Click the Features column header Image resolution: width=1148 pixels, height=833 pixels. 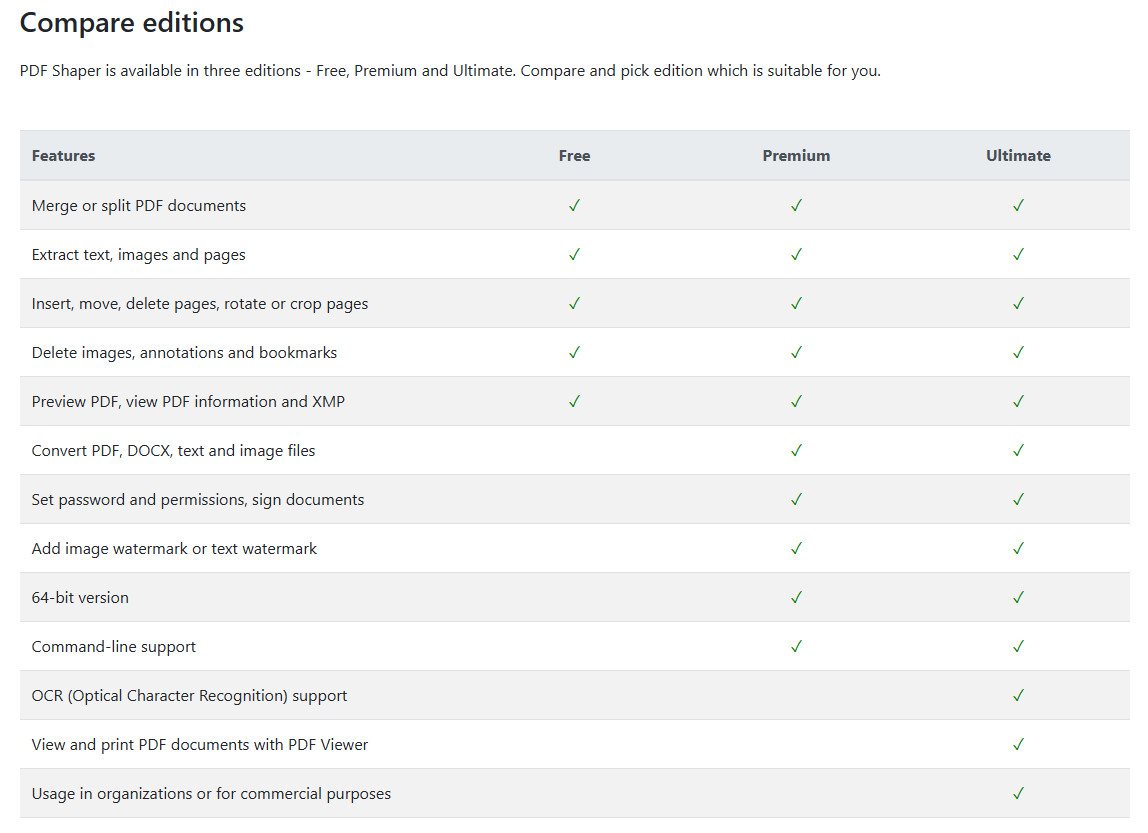(63, 156)
